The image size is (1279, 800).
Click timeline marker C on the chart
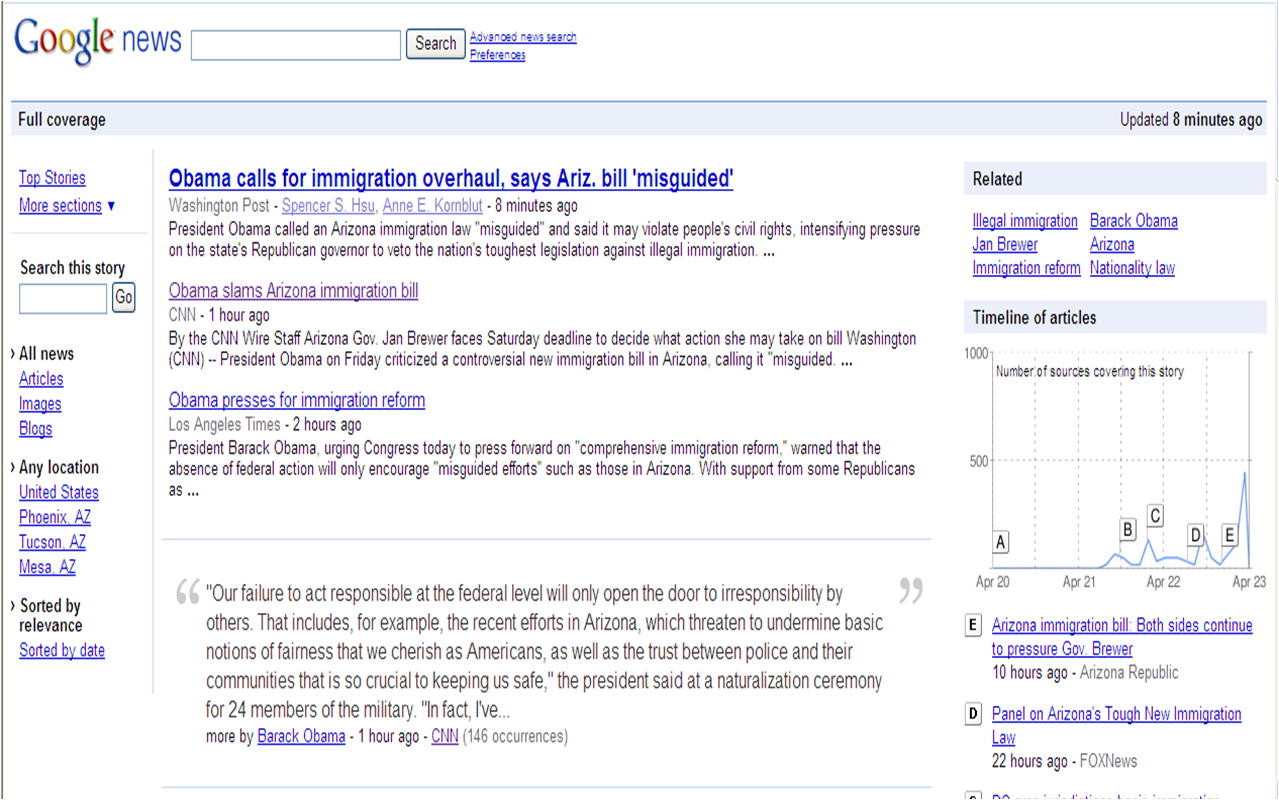click(x=1155, y=516)
